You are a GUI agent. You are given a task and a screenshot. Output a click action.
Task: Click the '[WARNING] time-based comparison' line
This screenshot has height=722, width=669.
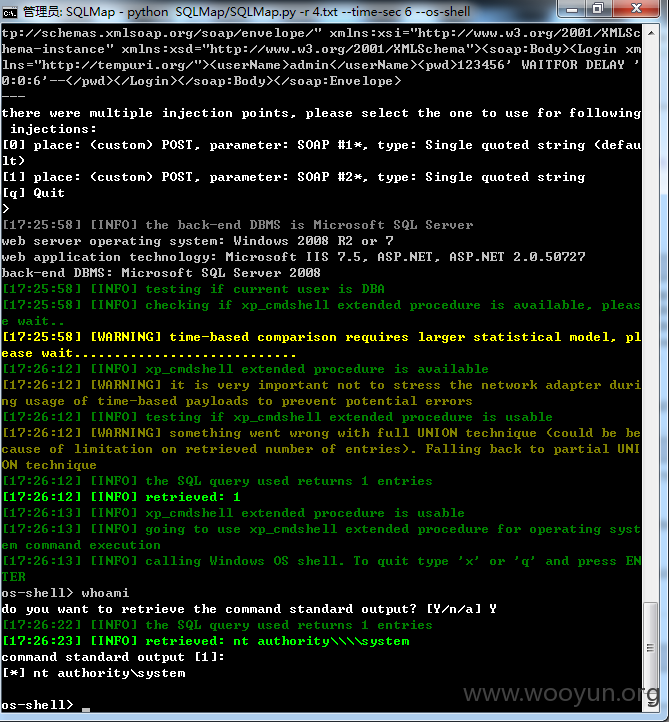pos(321,345)
